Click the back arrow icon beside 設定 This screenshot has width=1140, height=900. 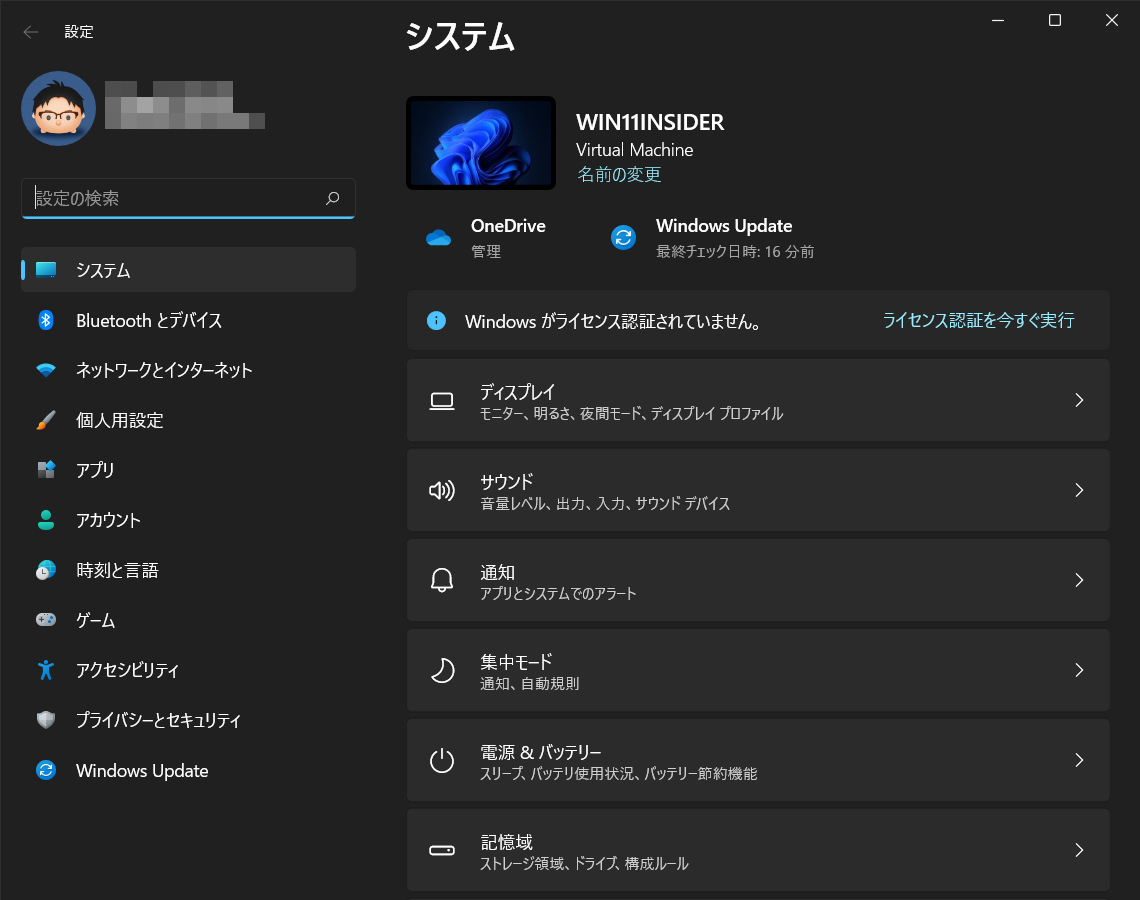coord(31,31)
